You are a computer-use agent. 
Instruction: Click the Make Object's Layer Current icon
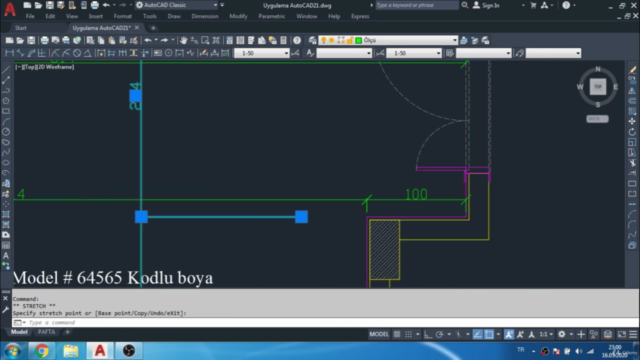pos(464,40)
